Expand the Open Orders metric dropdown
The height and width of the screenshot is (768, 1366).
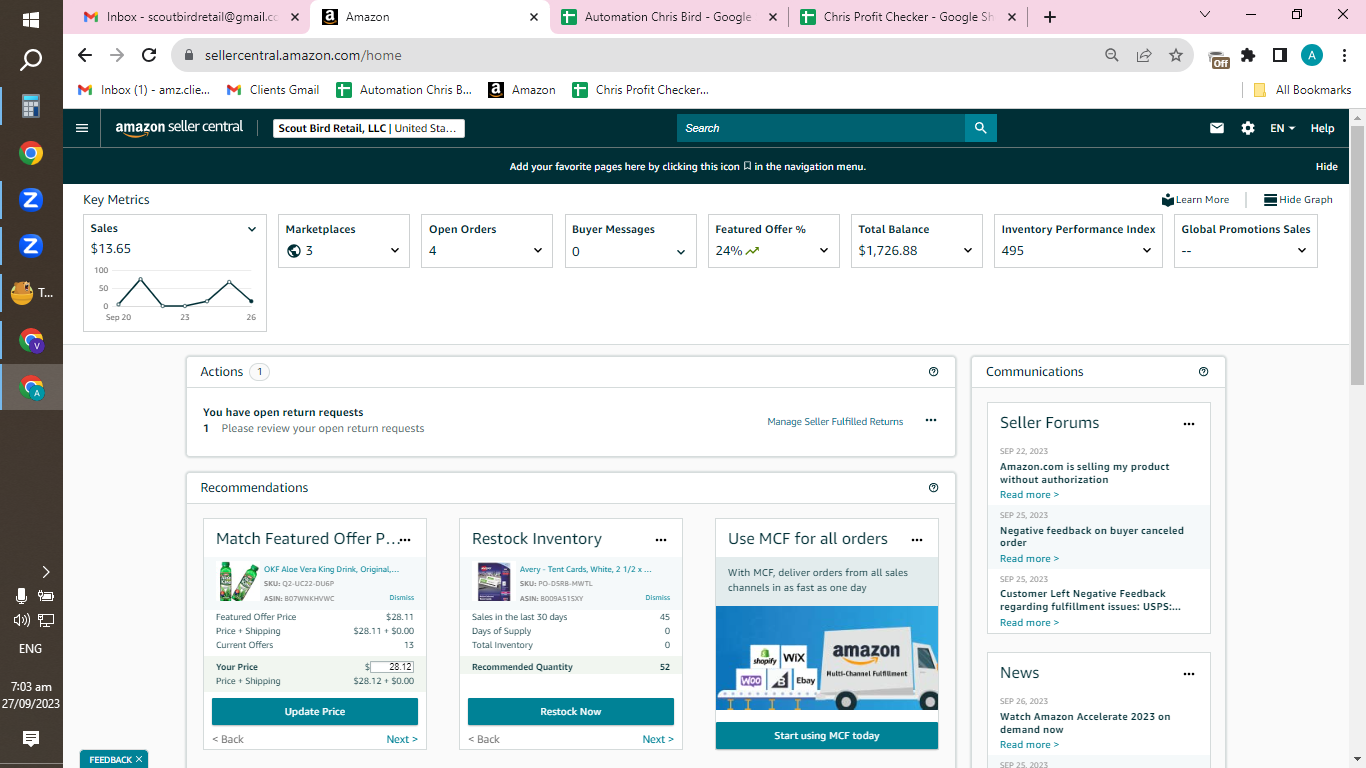point(538,251)
